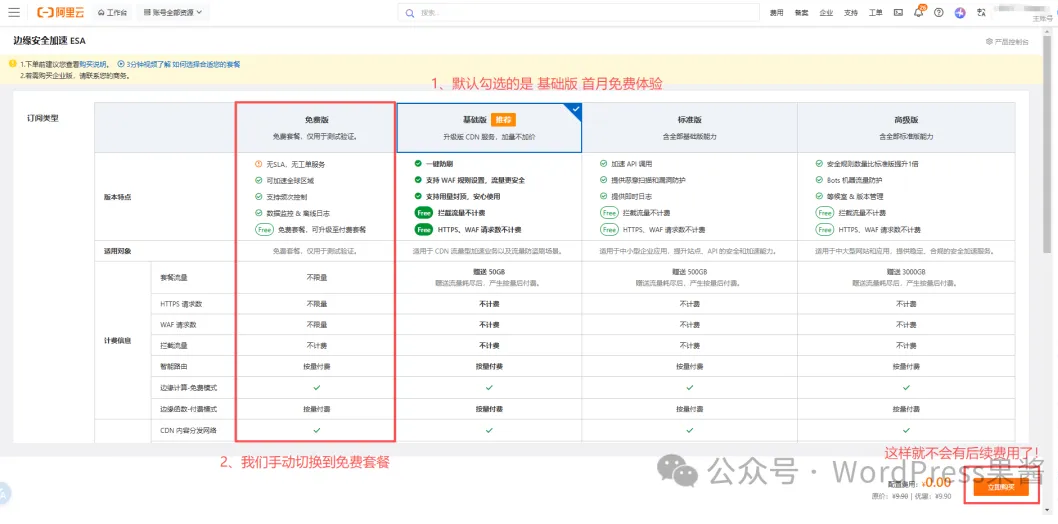The height and width of the screenshot is (524, 1058).
Task: Click the language switch icon
Action: click(x=982, y=12)
